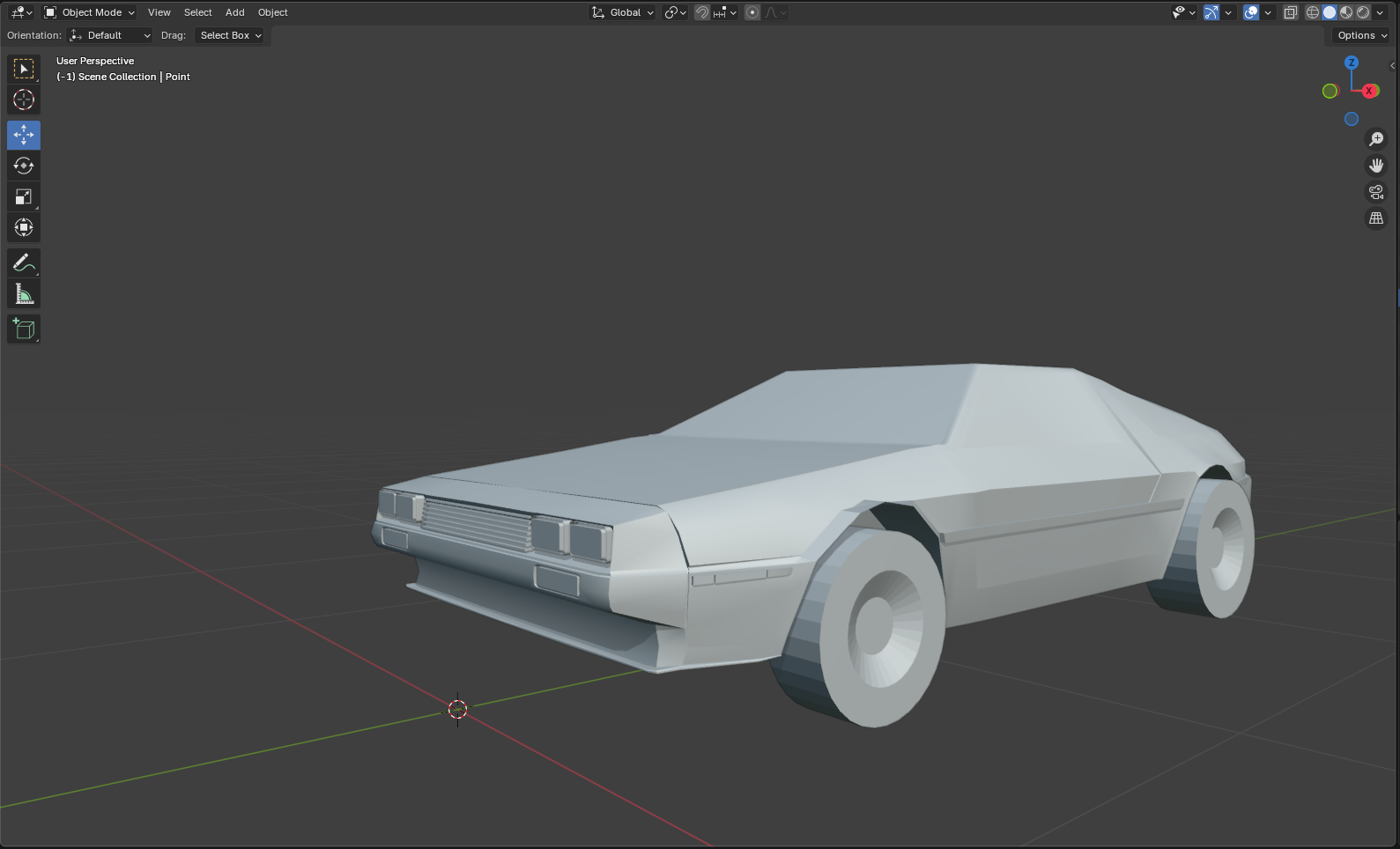Open the gizmo settings dropdown arrow
The height and width of the screenshot is (849, 1400).
pyautogui.click(x=1228, y=12)
